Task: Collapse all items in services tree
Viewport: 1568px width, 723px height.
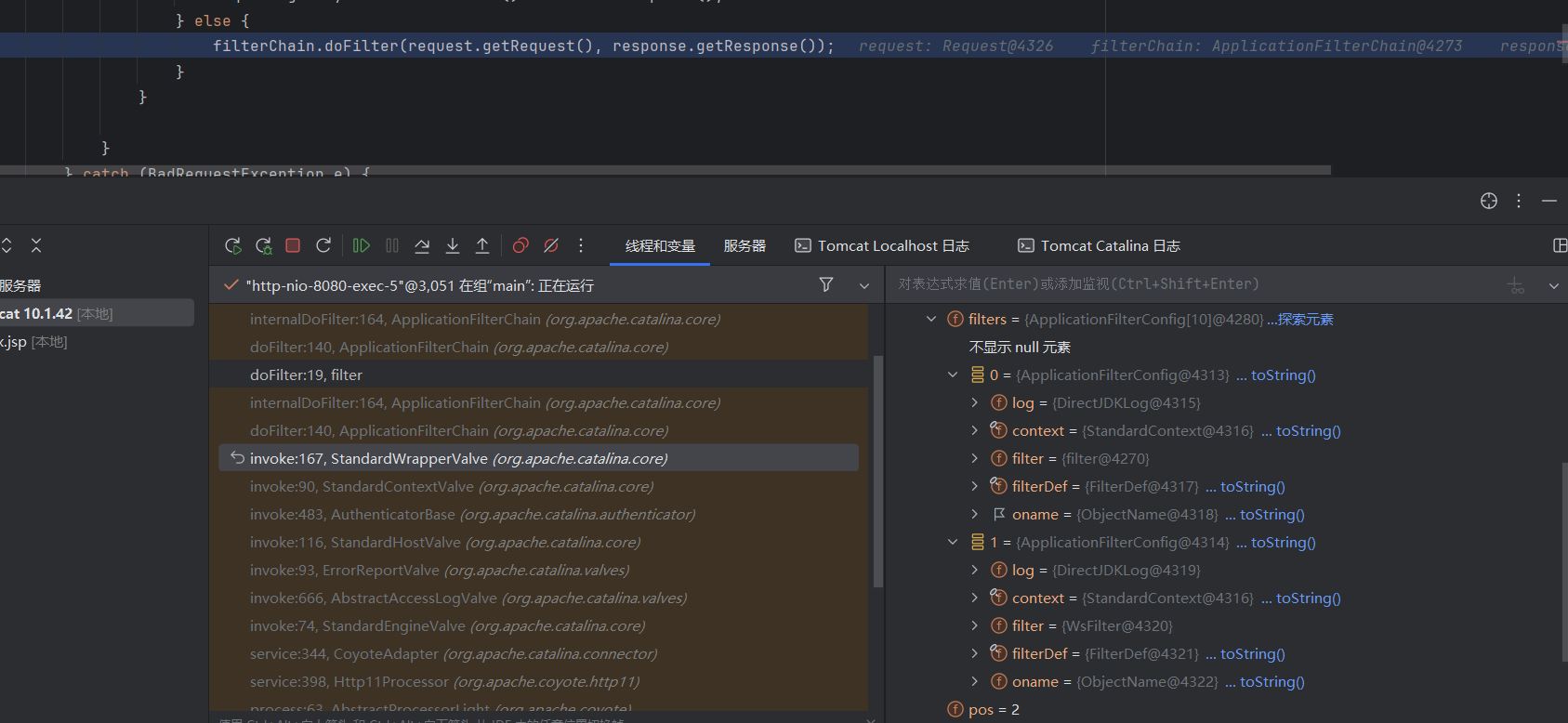Action: pos(36,245)
